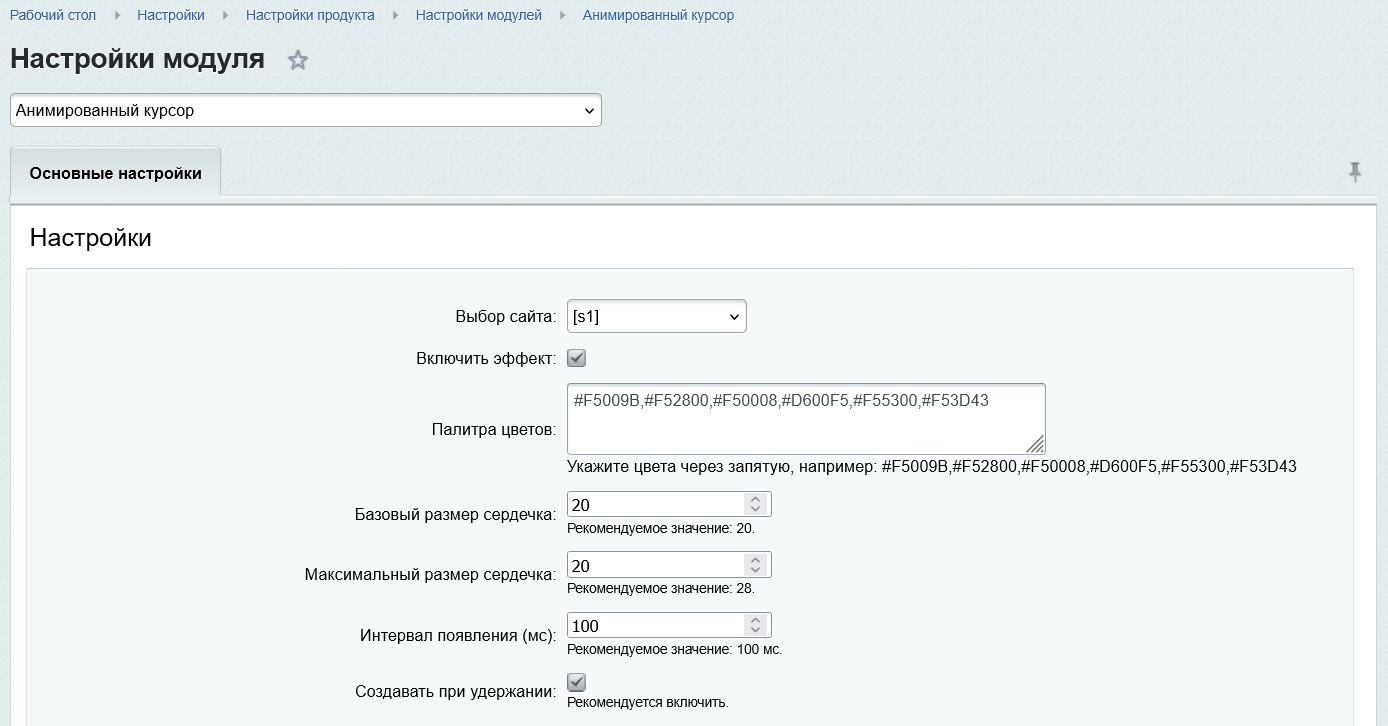1388x726 pixels.
Task: Toggle the 'Создавать при удержании' checkbox
Action: click(576, 682)
